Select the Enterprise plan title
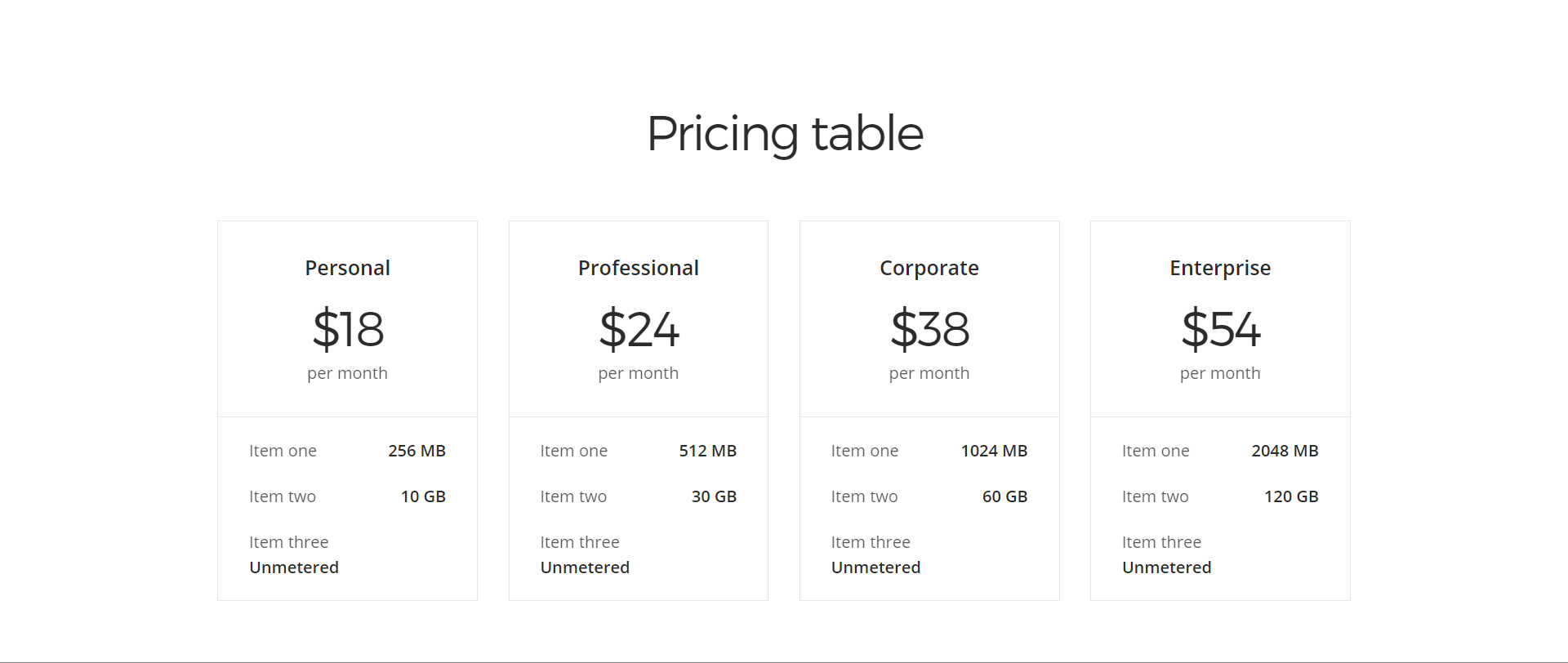 pos(1220,268)
